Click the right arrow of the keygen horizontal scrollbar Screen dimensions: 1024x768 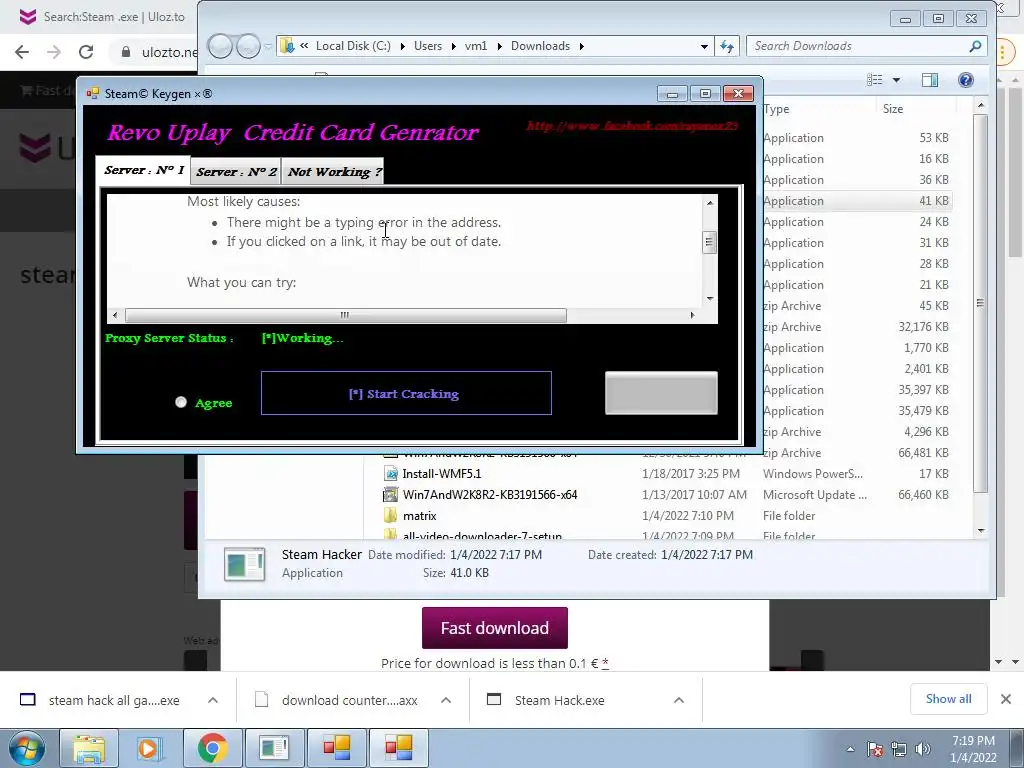pos(692,315)
